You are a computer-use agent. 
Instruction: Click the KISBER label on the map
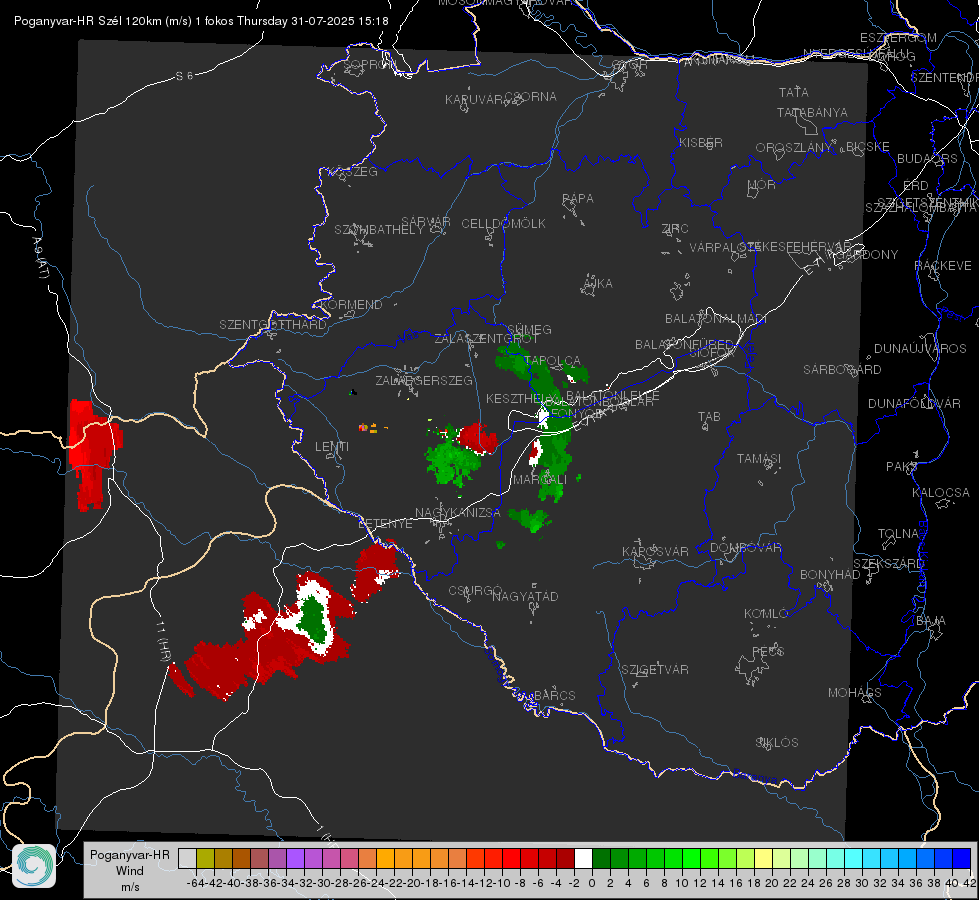point(701,142)
